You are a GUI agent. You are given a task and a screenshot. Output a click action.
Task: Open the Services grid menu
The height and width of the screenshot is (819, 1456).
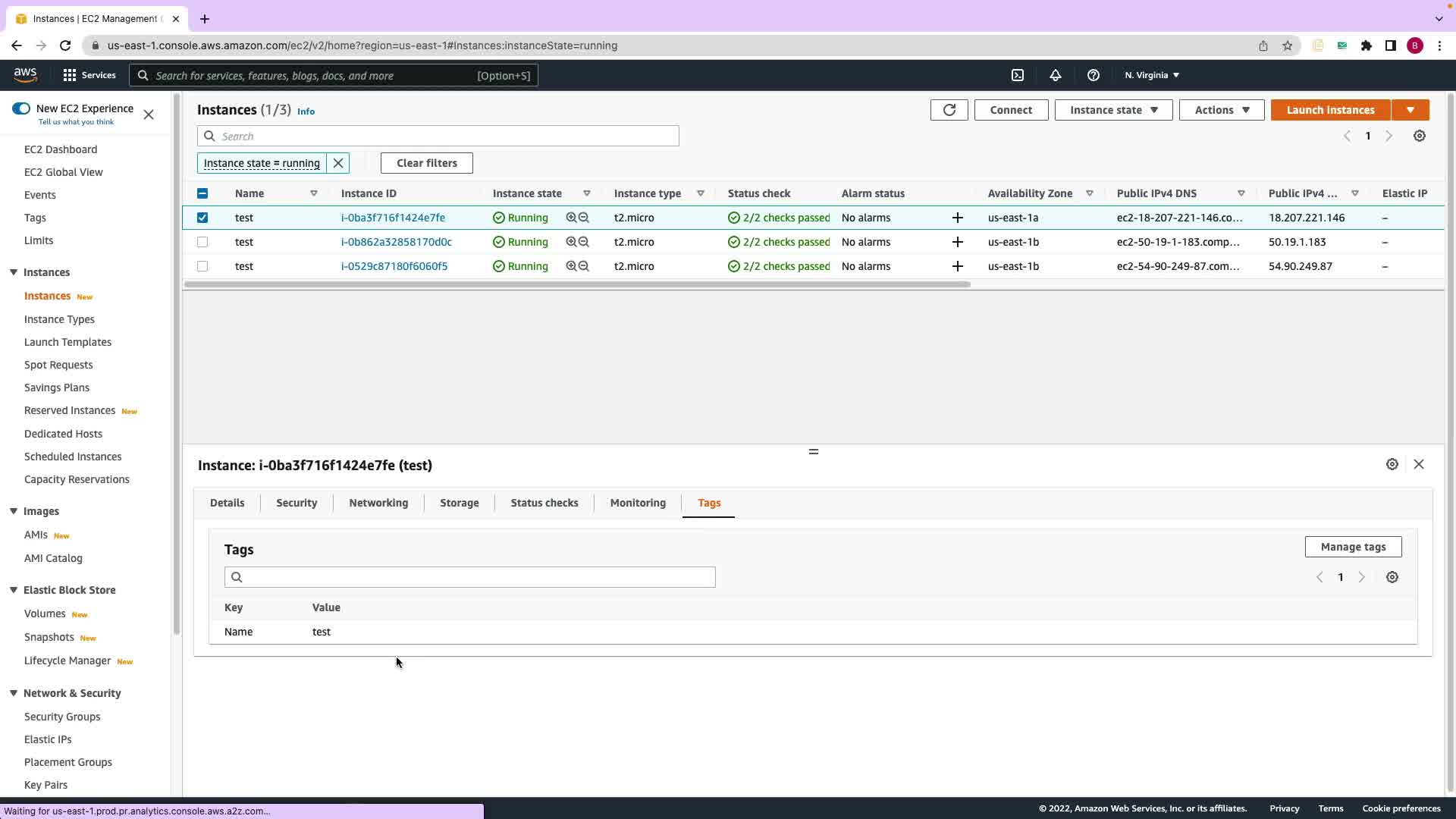(x=70, y=75)
